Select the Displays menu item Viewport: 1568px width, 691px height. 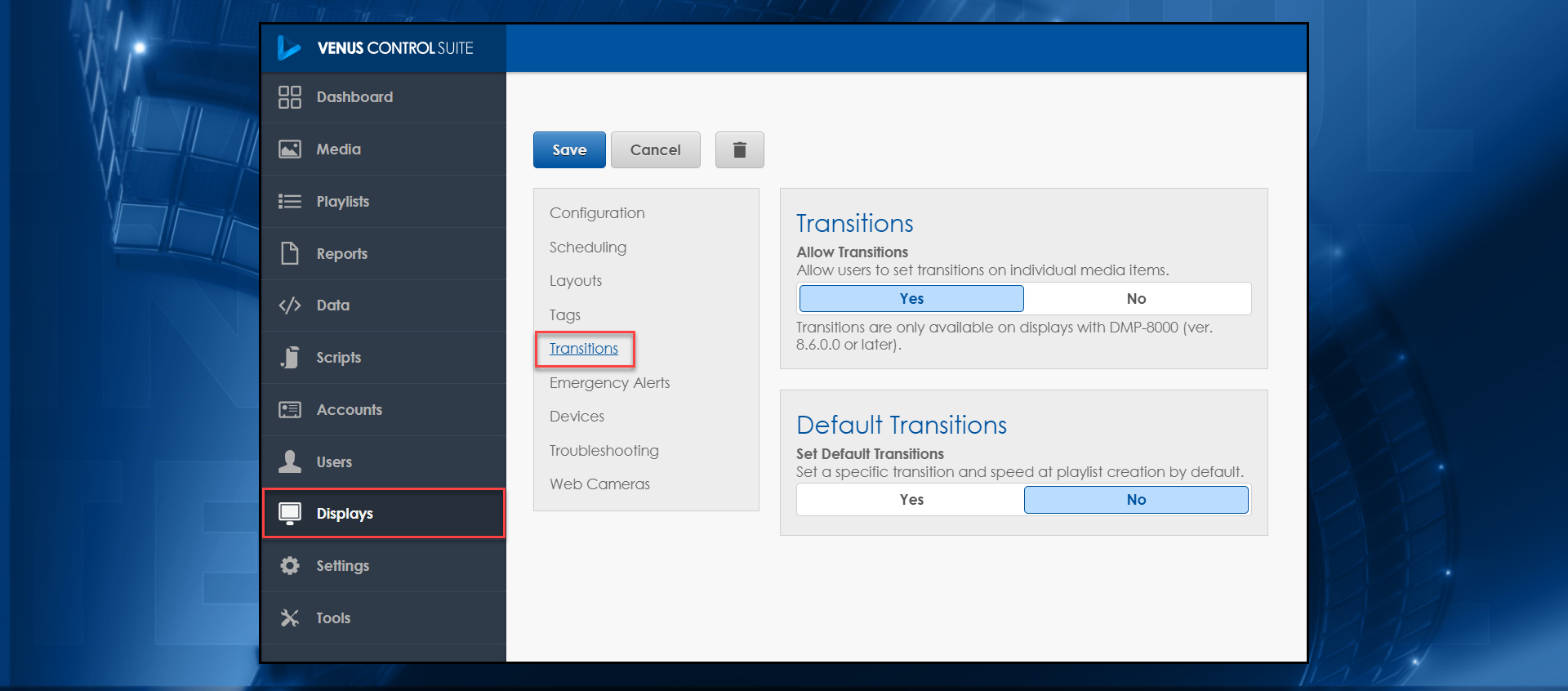pos(384,514)
